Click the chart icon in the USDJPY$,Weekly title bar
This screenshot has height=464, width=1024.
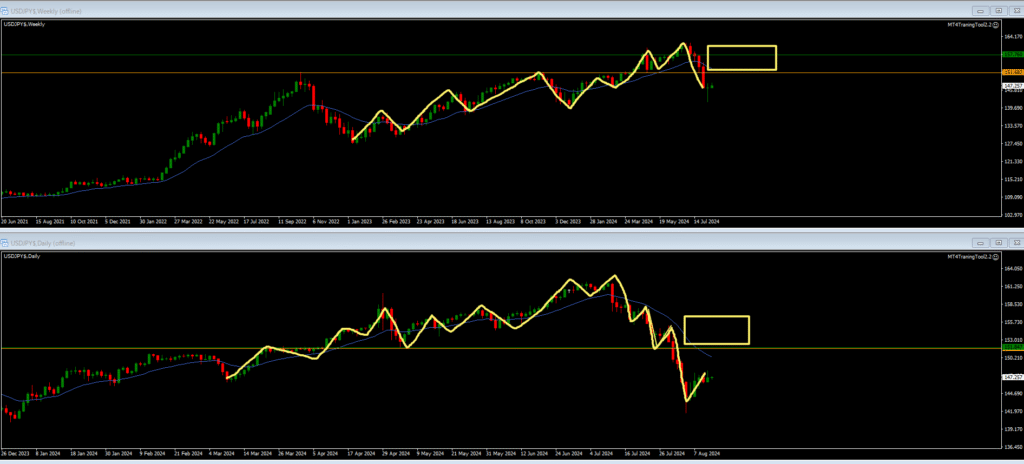tap(6, 10)
